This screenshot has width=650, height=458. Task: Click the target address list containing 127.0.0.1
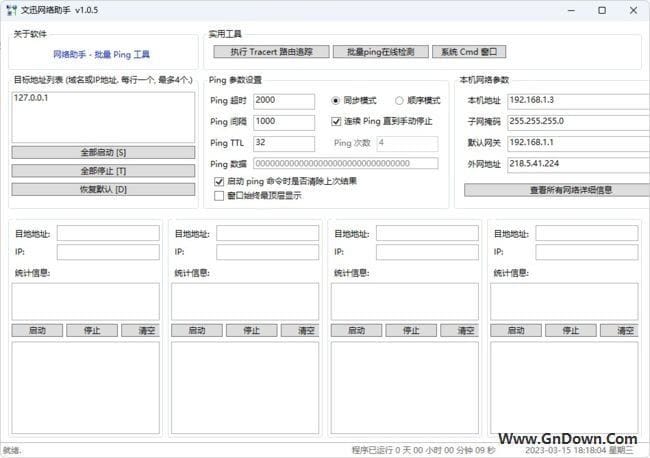tap(103, 117)
